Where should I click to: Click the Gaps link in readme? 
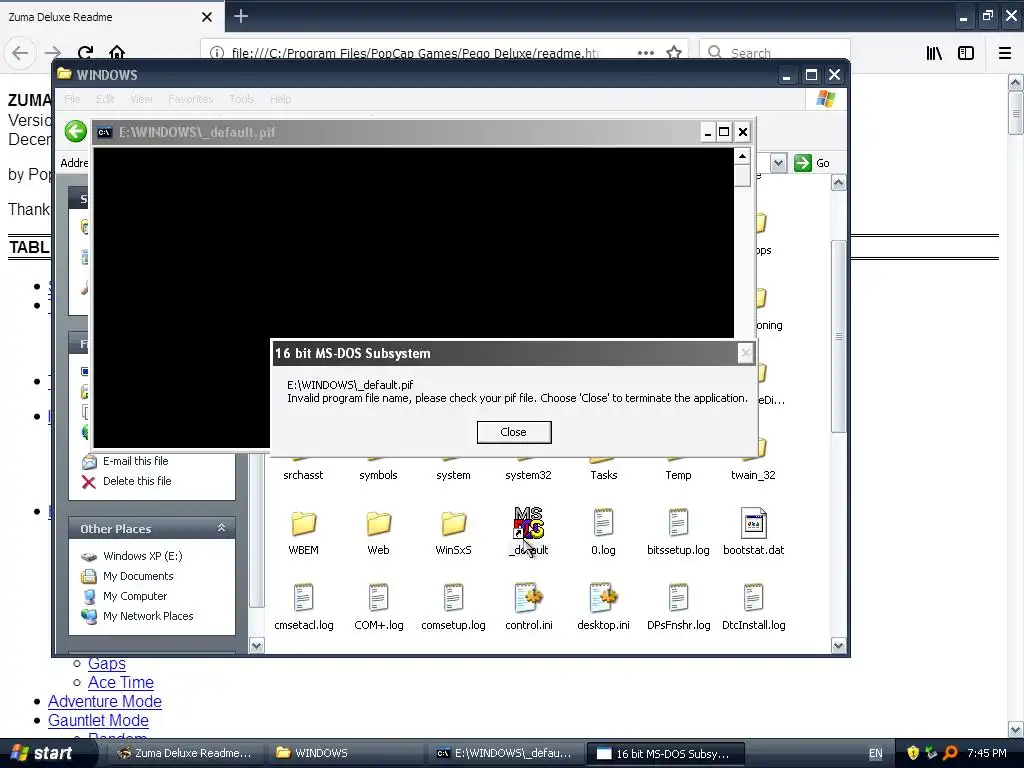click(106, 664)
